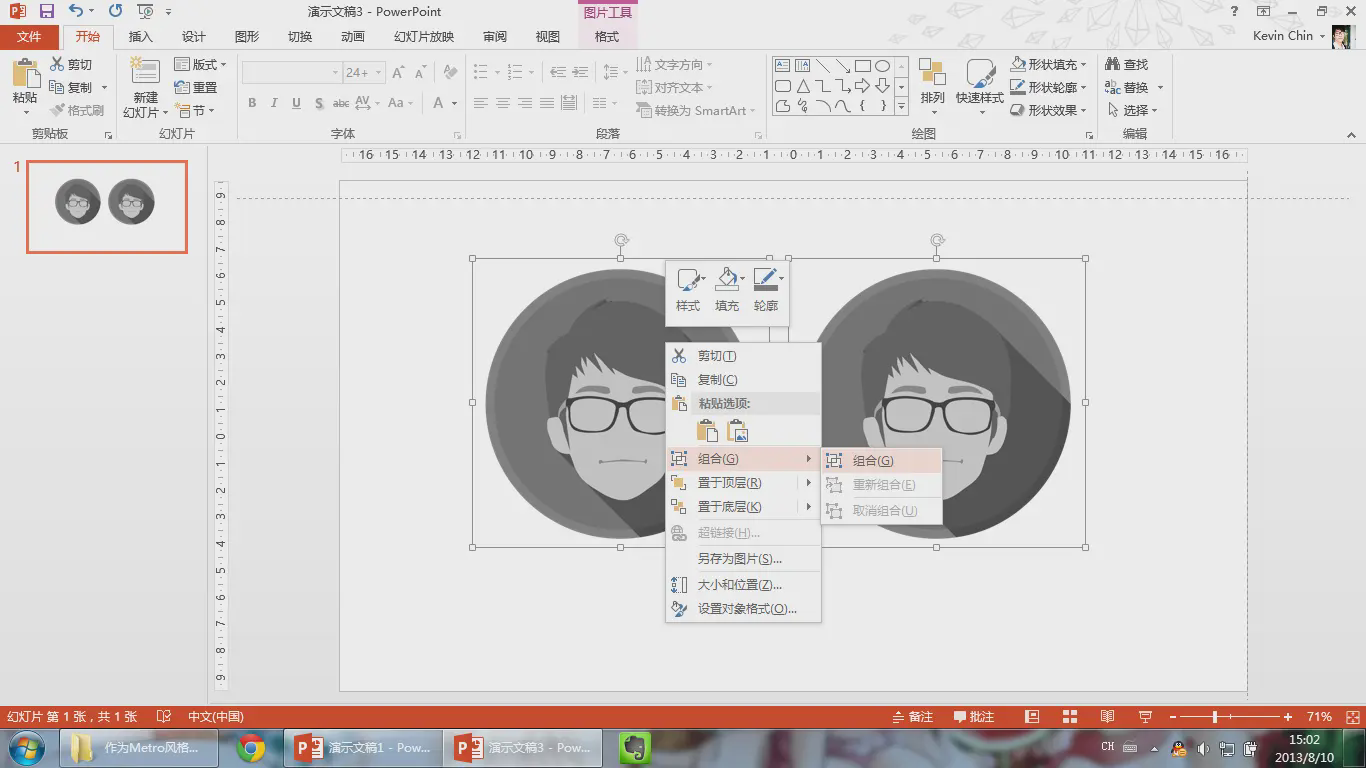
Task: Select Group (组合) in the submenu
Action: pyautogui.click(x=872, y=461)
